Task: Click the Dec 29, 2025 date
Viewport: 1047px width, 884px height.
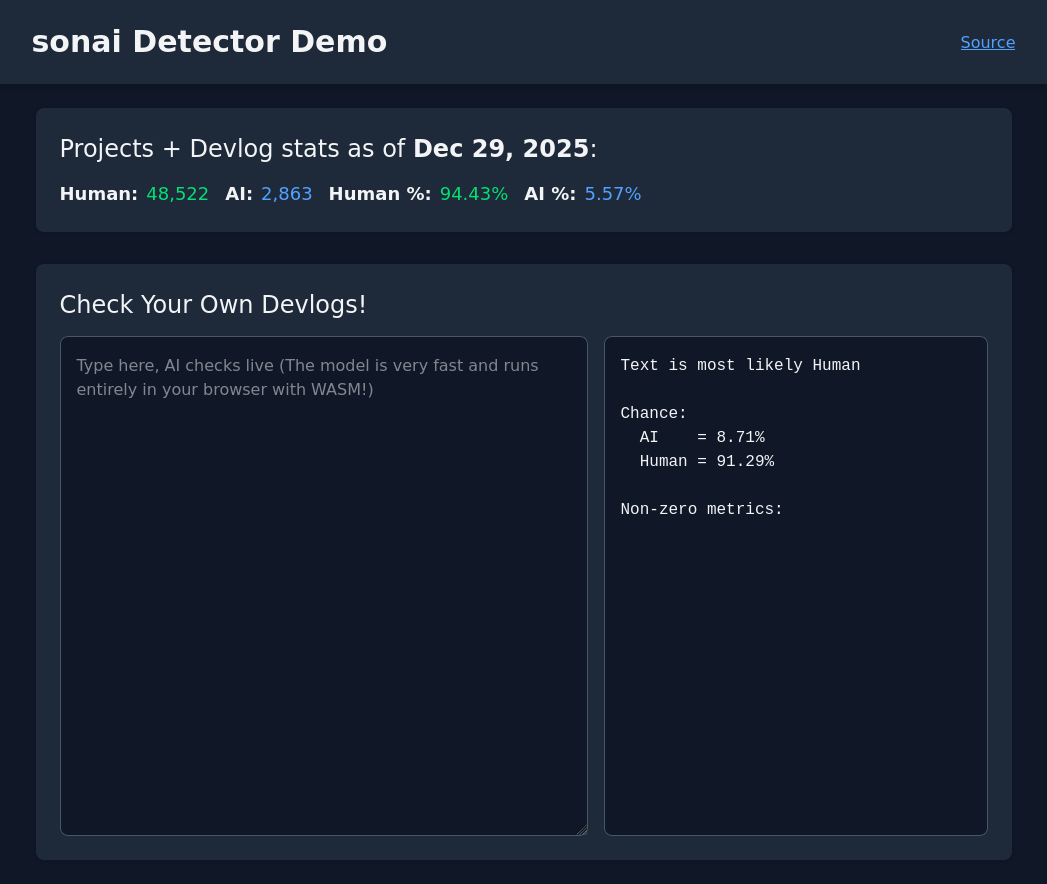Action: coord(500,149)
